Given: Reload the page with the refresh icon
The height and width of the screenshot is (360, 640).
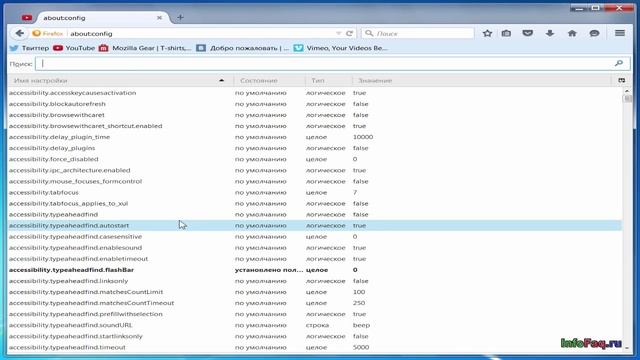Looking at the screenshot, I should coord(349,33).
